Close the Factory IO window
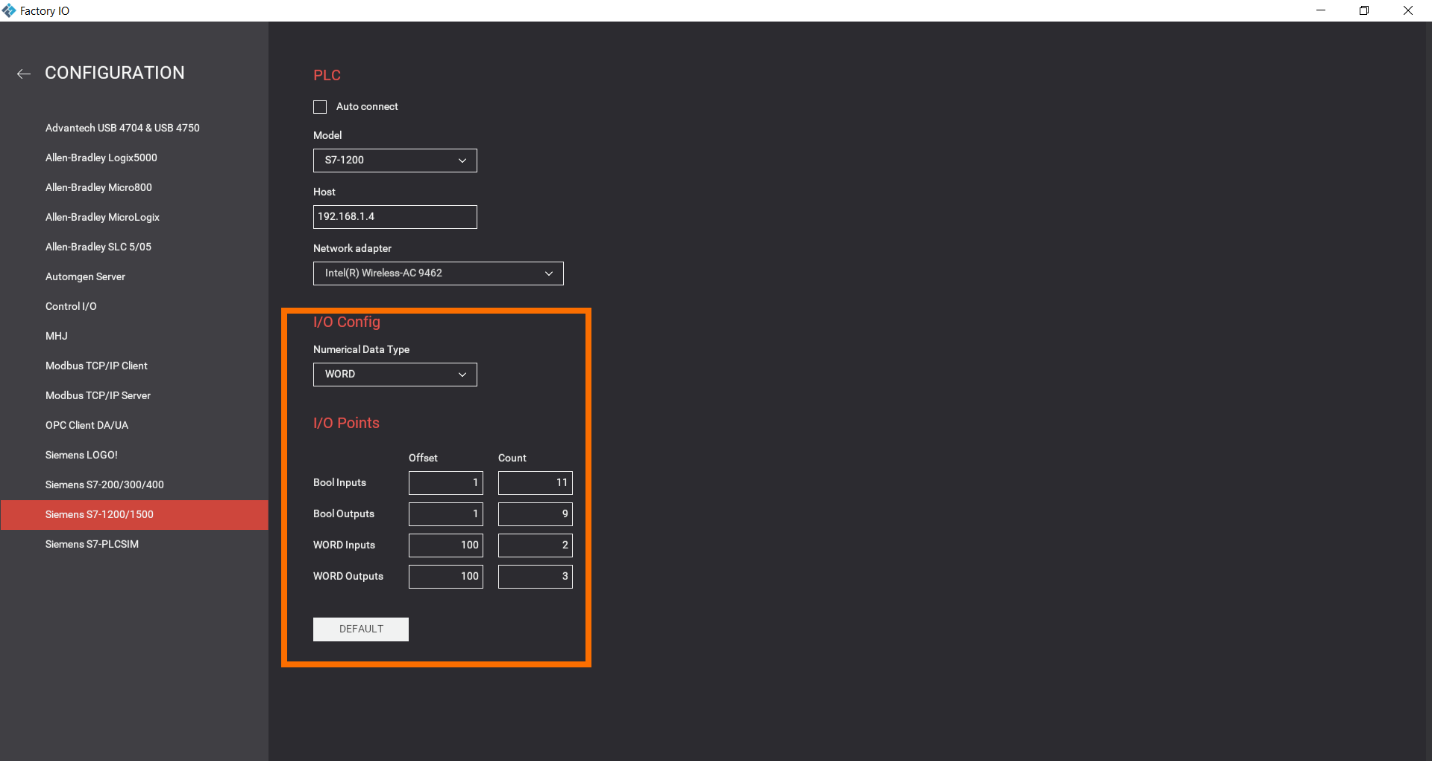Viewport: 1432px width, 761px height. pyautogui.click(x=1408, y=10)
